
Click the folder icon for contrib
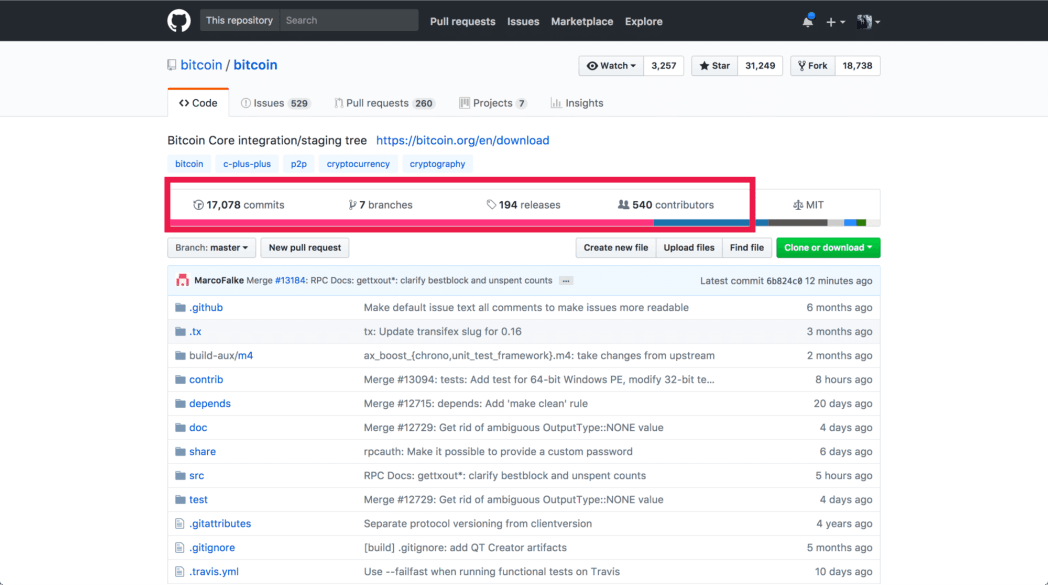pyautogui.click(x=180, y=380)
